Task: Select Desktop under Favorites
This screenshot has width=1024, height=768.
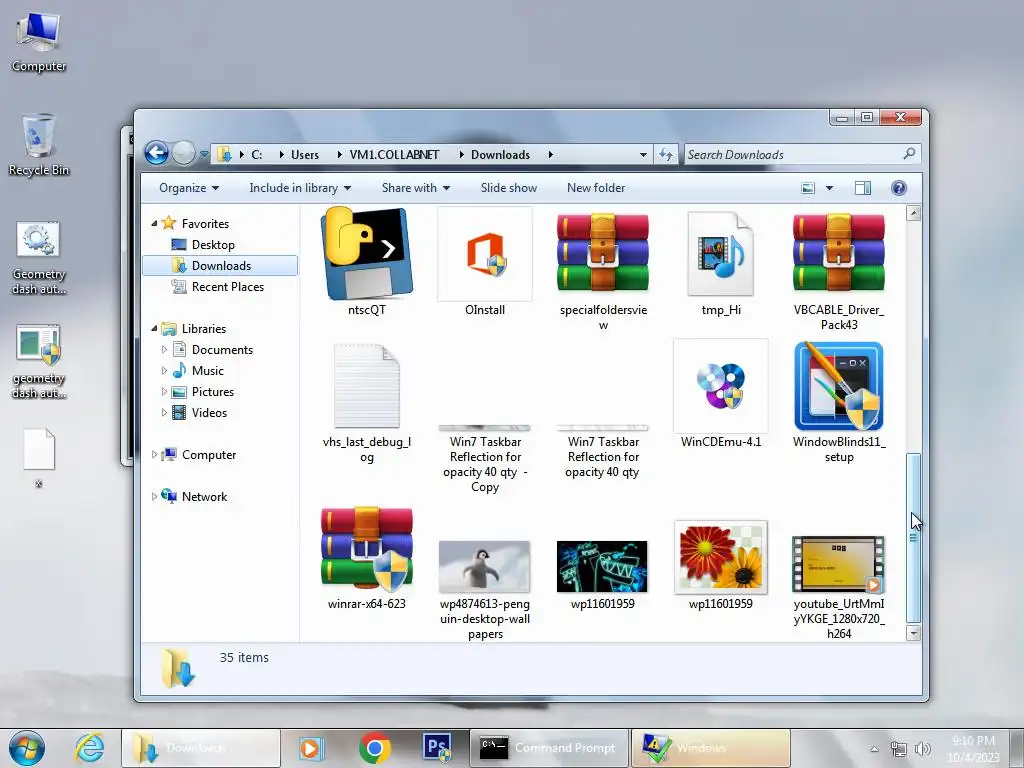Action: coord(213,244)
